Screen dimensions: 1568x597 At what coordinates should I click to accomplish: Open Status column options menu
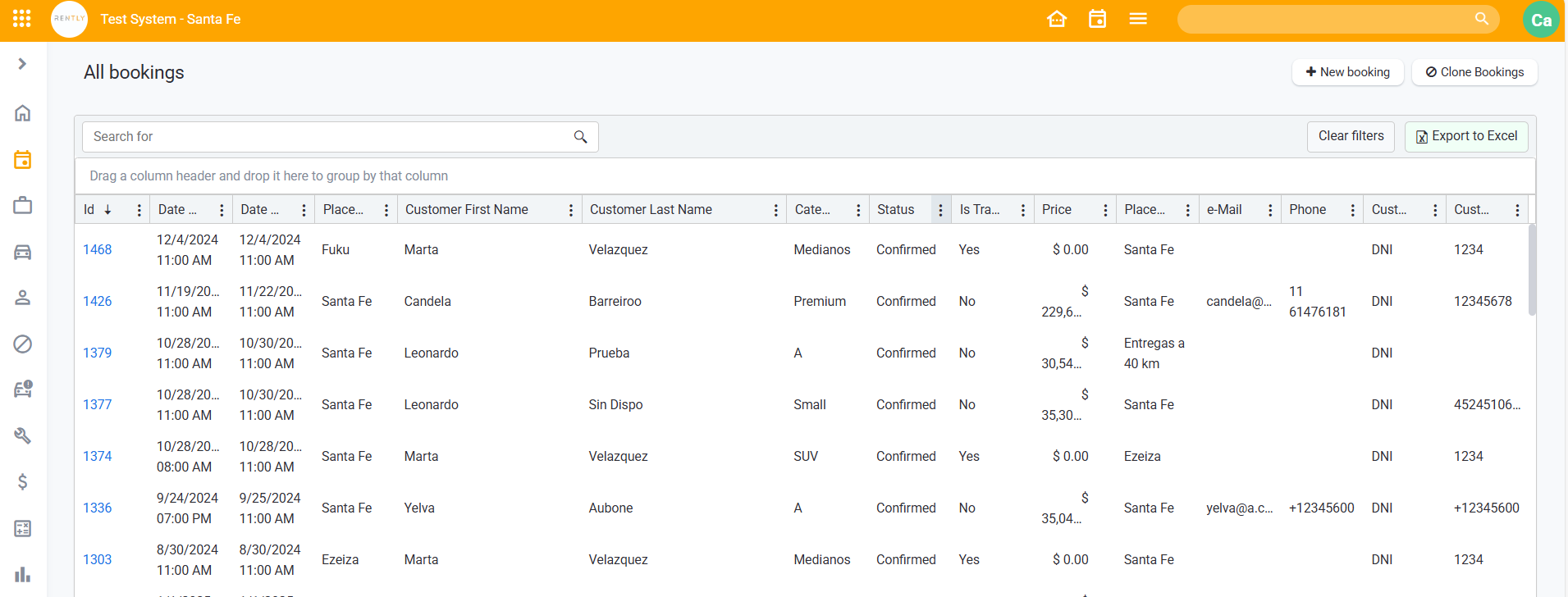click(x=940, y=210)
